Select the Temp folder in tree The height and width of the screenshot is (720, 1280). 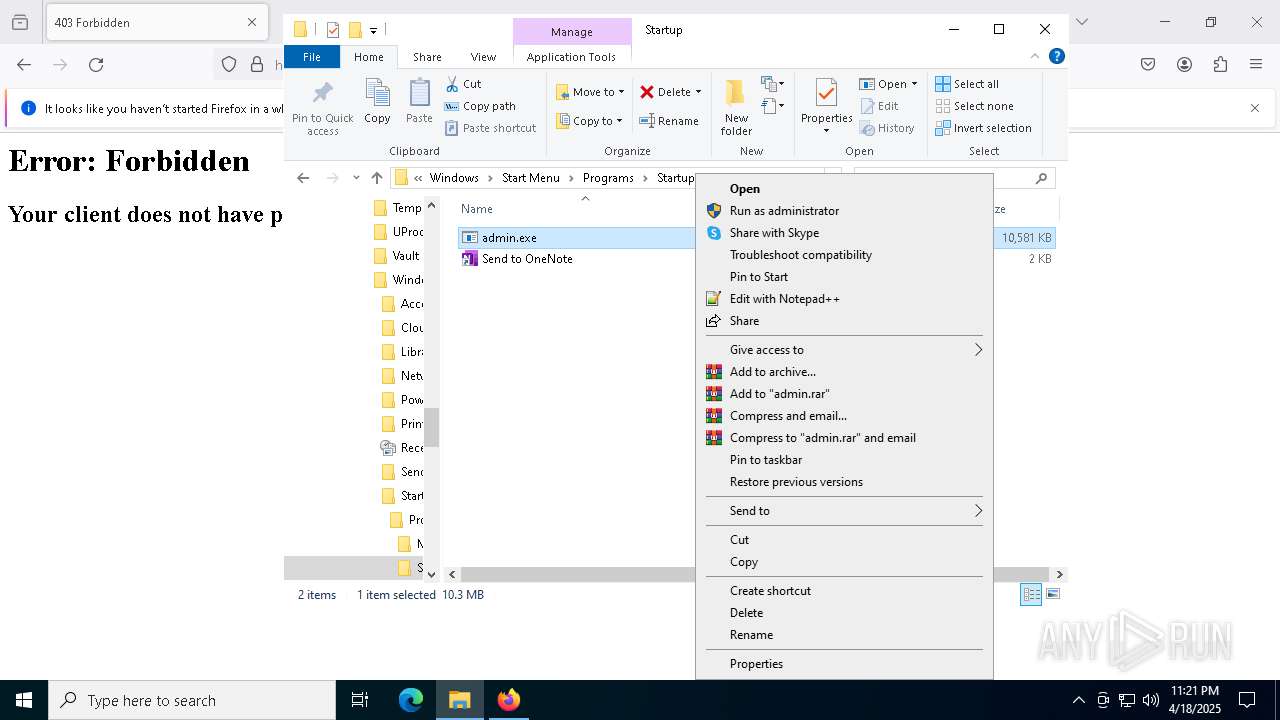398,208
